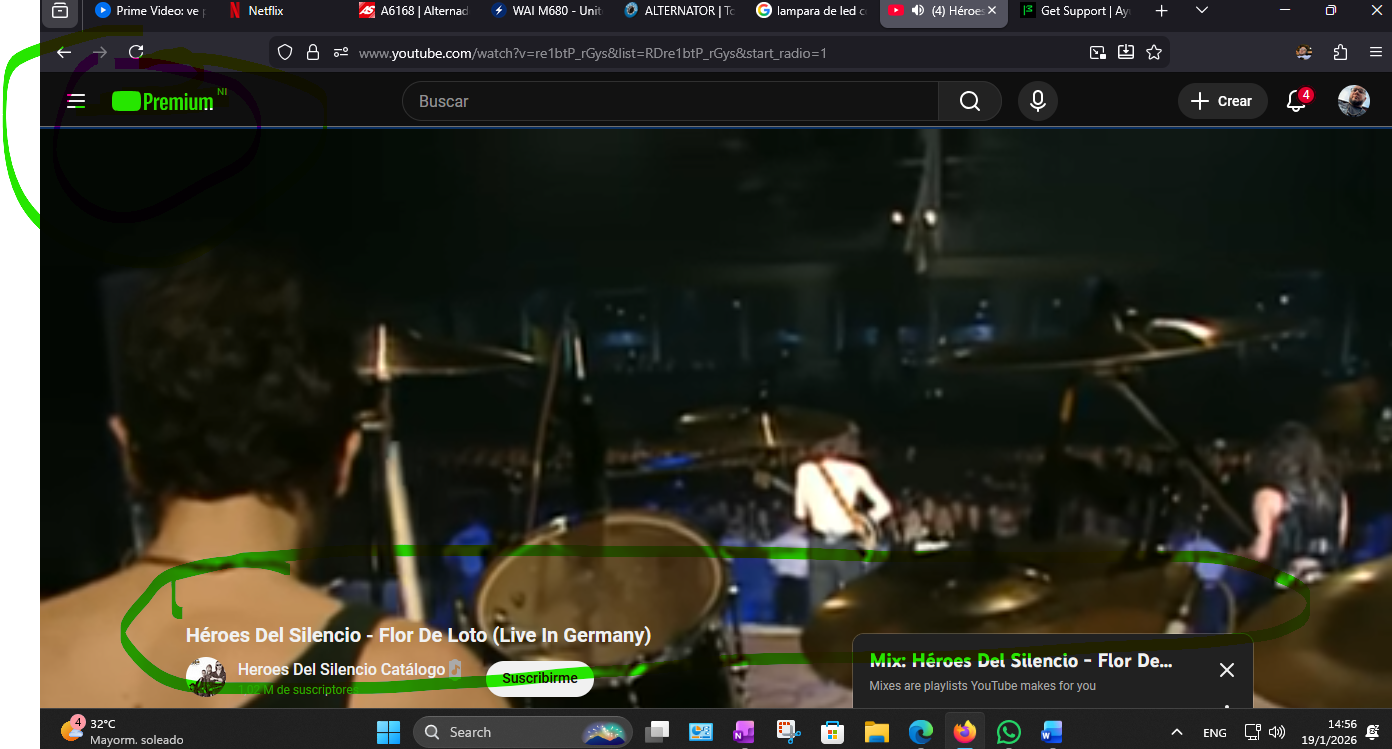Screen dimensions: 1392x749
Task: Click the YouTube search magnifier button
Action: [x=970, y=101]
